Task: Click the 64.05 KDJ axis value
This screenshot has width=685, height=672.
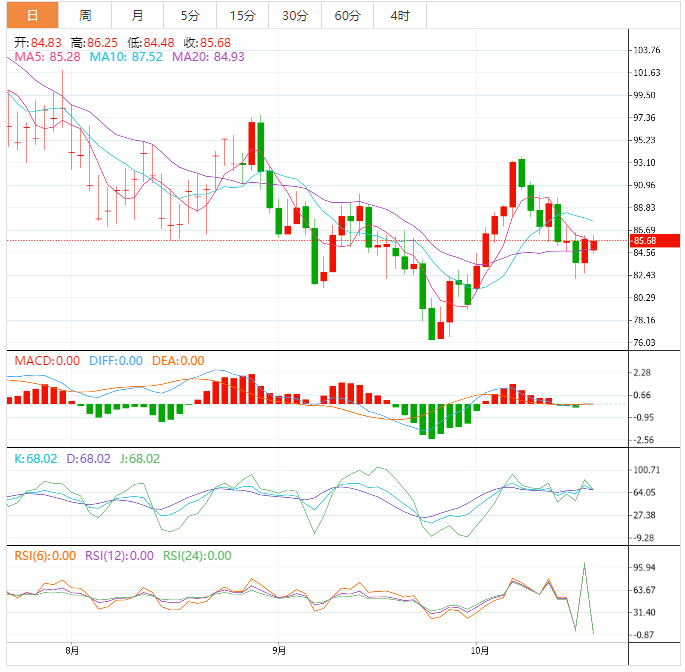Action: 644,493
